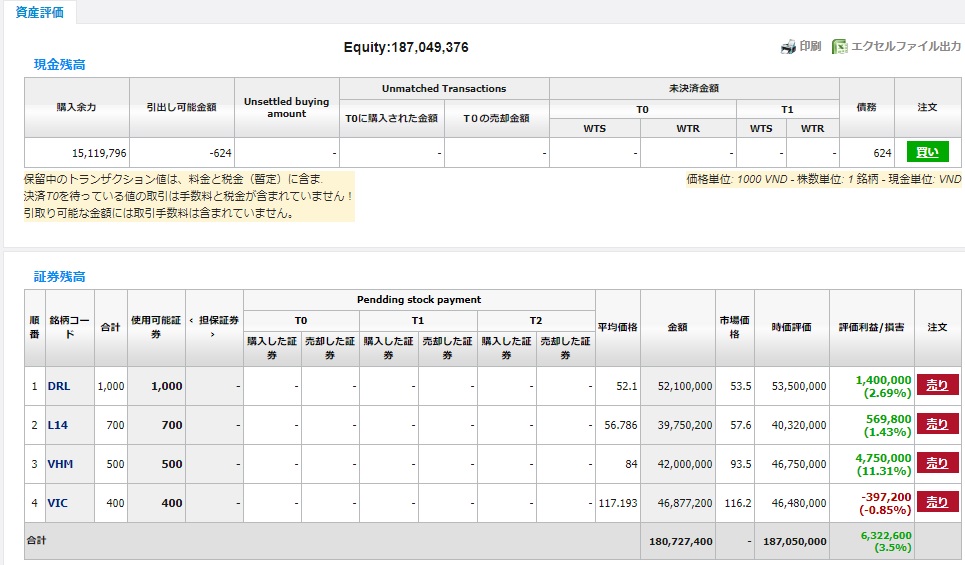Open the DRL stock code link
This screenshot has width=965, height=565.
[x=59, y=386]
